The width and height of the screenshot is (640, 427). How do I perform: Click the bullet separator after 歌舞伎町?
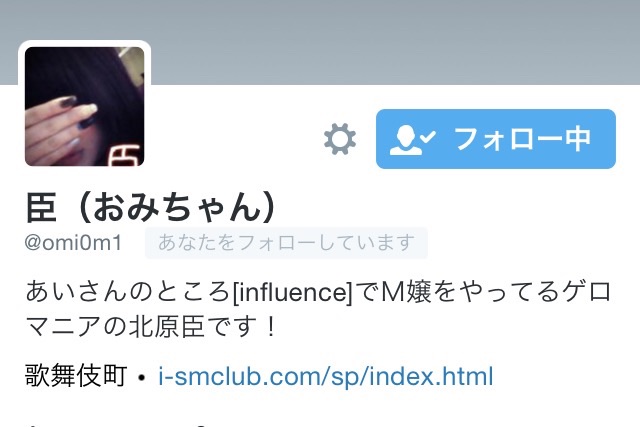tap(142, 378)
